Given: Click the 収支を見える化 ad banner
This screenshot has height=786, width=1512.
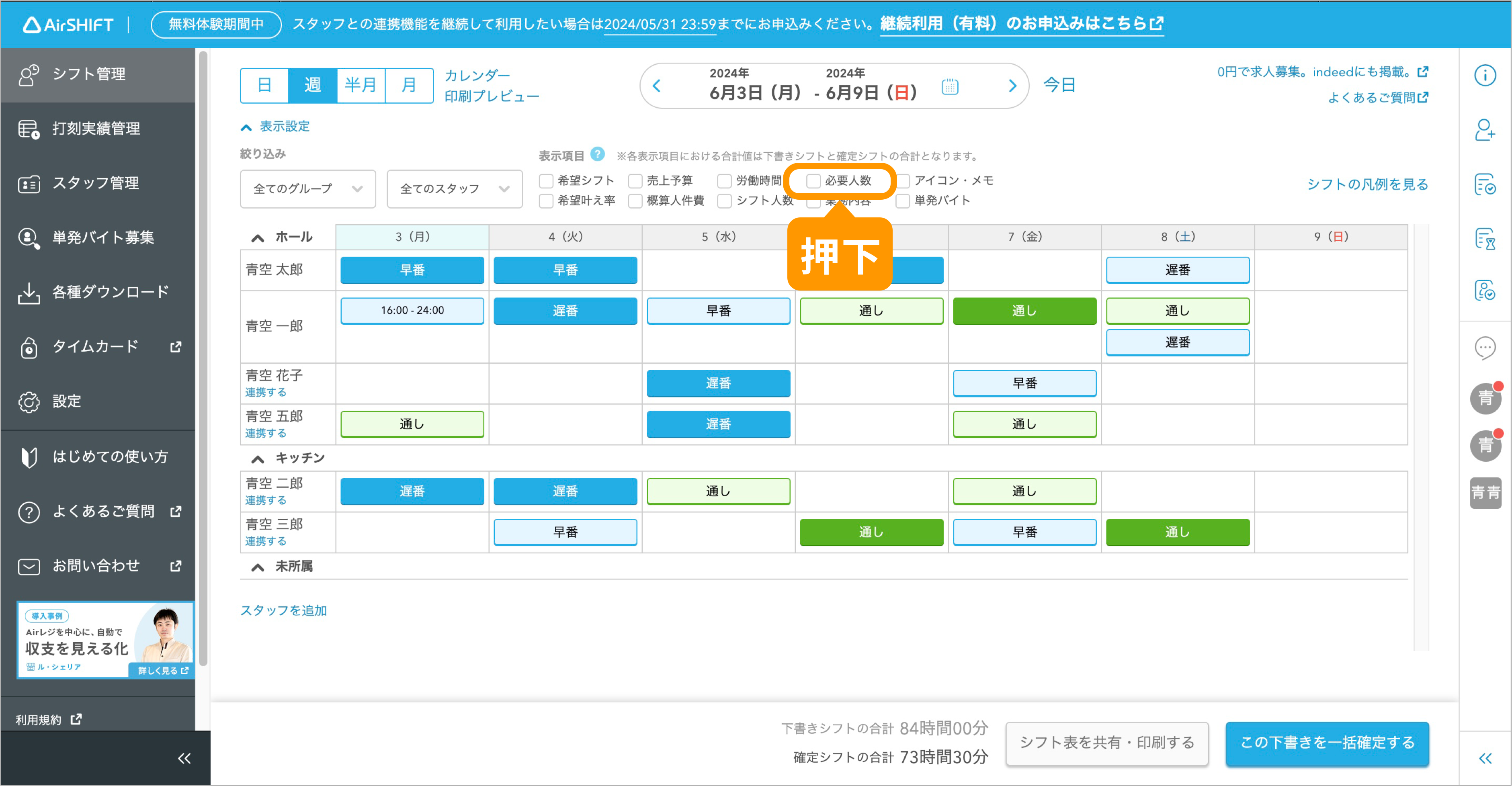Looking at the screenshot, I should (x=106, y=639).
